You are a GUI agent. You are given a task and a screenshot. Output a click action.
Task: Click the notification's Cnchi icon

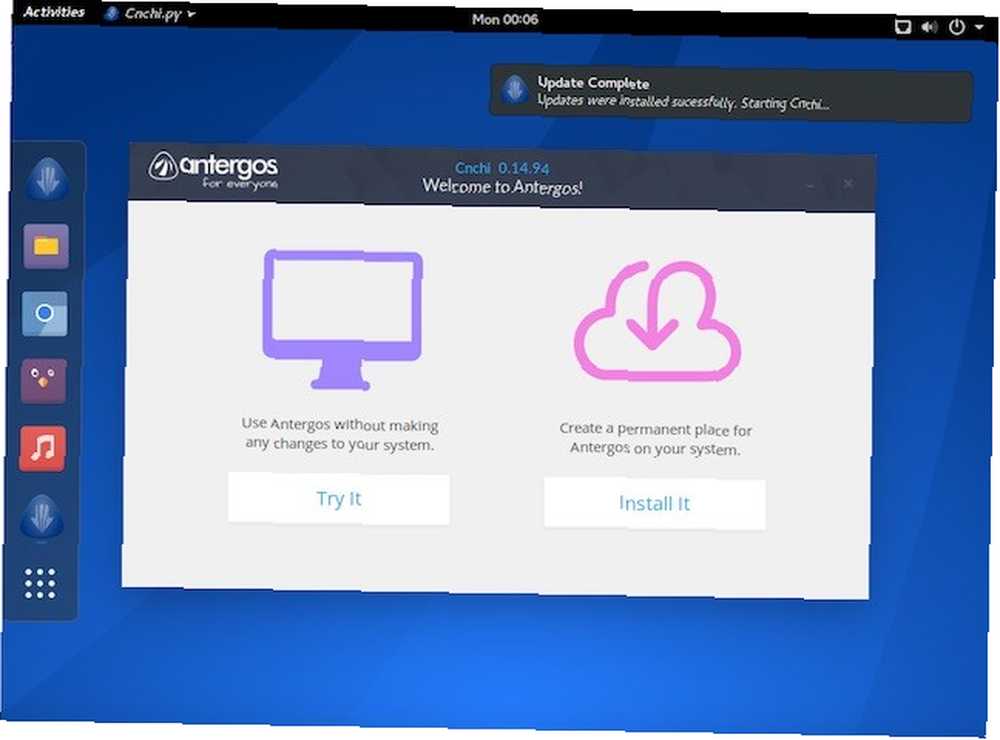514,90
